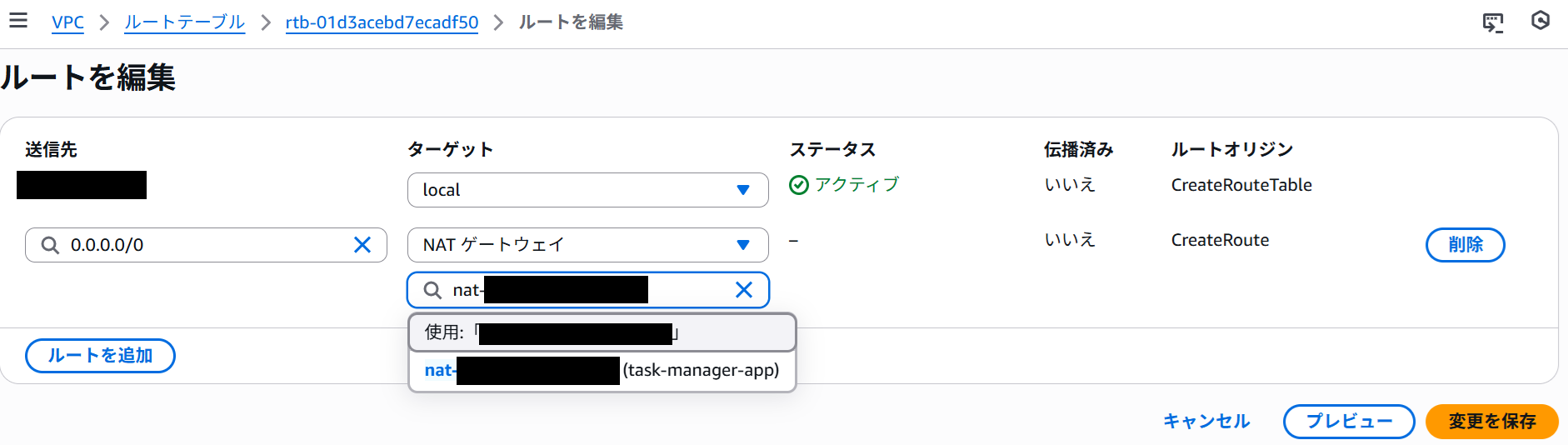Go to VPC breadcrumb link

[67, 22]
